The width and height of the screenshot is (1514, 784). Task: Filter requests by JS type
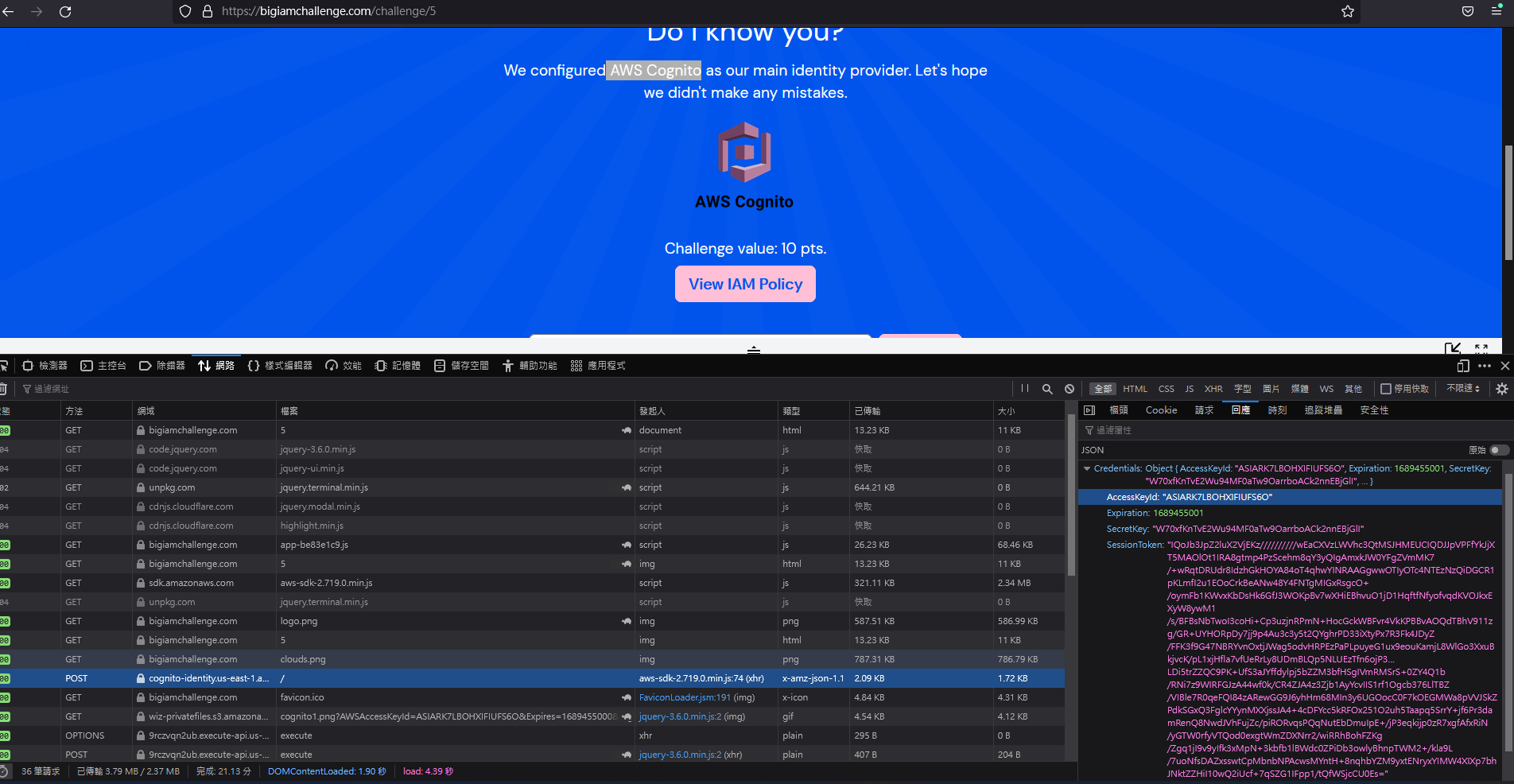[x=1189, y=389]
